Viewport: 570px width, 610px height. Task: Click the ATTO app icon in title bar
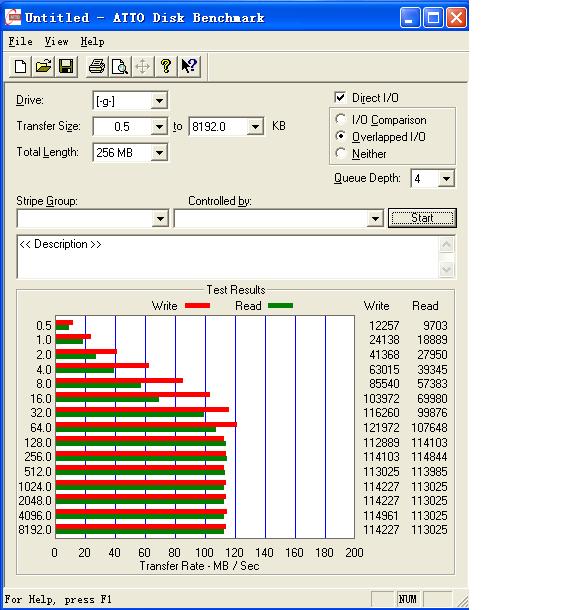click(13, 18)
